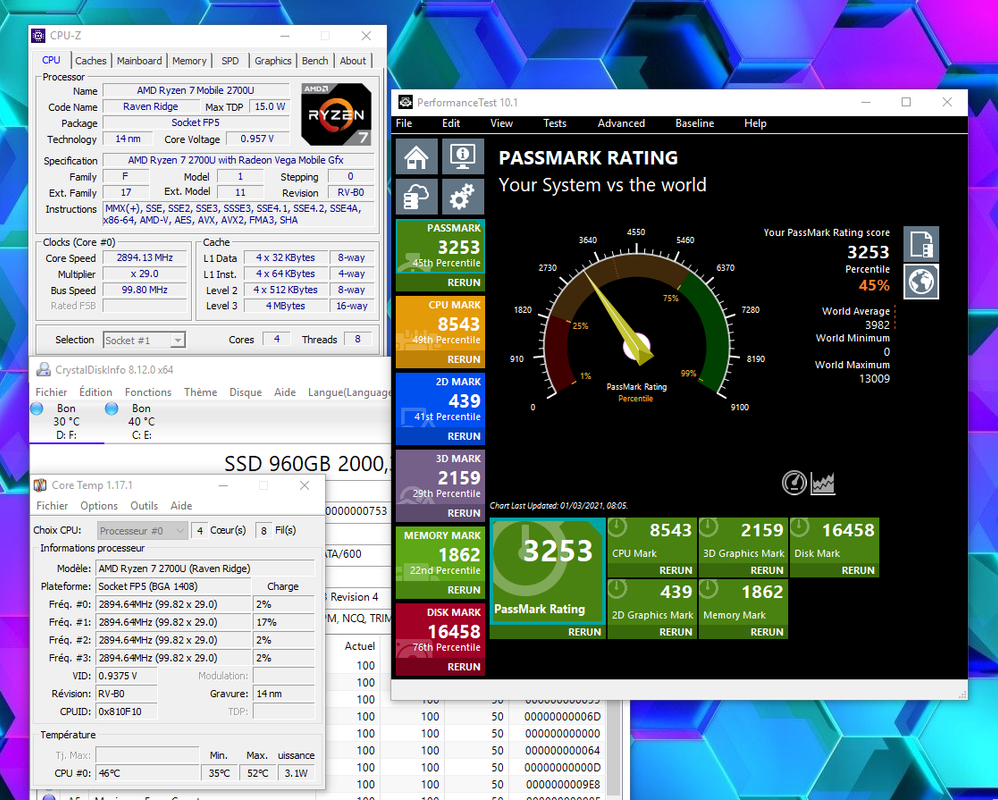The height and width of the screenshot is (800, 998).
Task: Click the CrystalDiskInfo title bar icon
Action: (x=43, y=370)
